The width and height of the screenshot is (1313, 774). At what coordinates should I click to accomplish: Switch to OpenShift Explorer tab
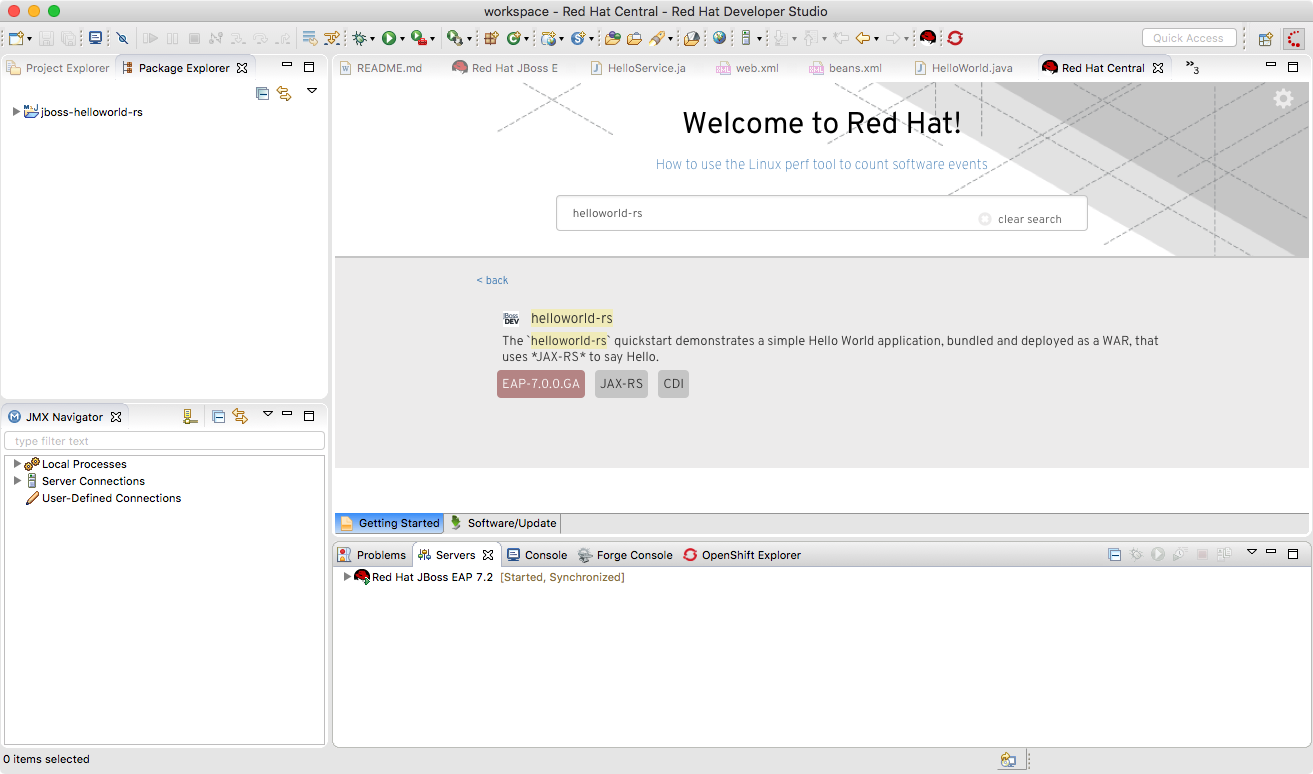click(742, 555)
